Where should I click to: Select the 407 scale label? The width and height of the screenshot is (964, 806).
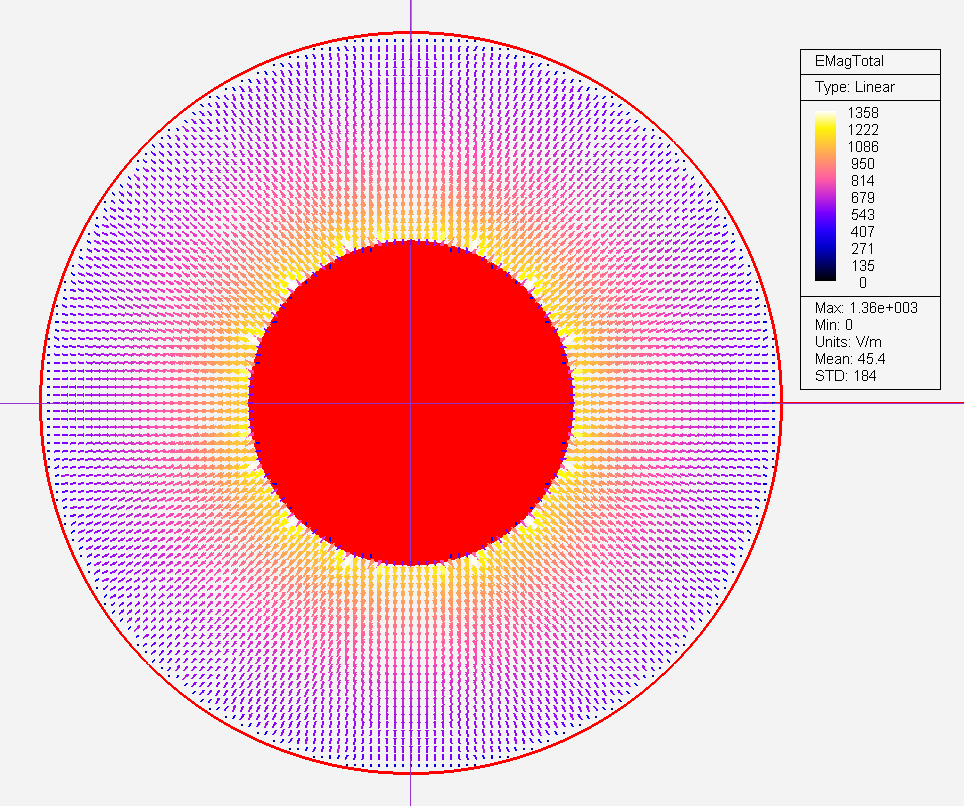pyautogui.click(x=863, y=232)
